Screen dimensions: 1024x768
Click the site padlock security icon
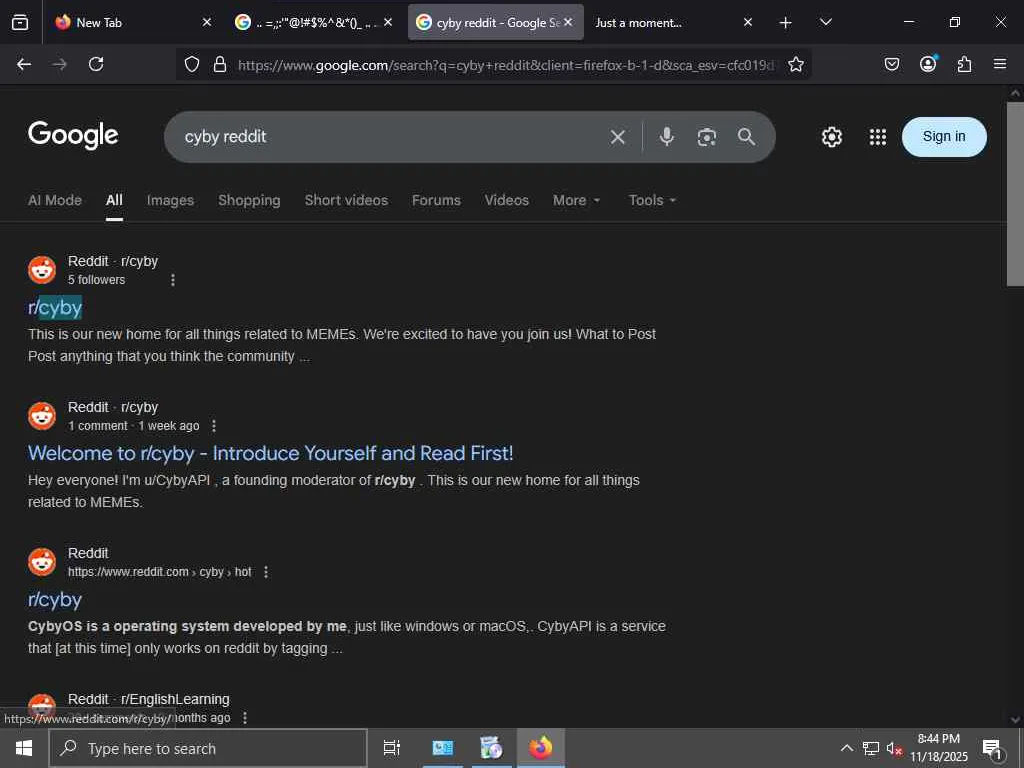[x=220, y=64]
